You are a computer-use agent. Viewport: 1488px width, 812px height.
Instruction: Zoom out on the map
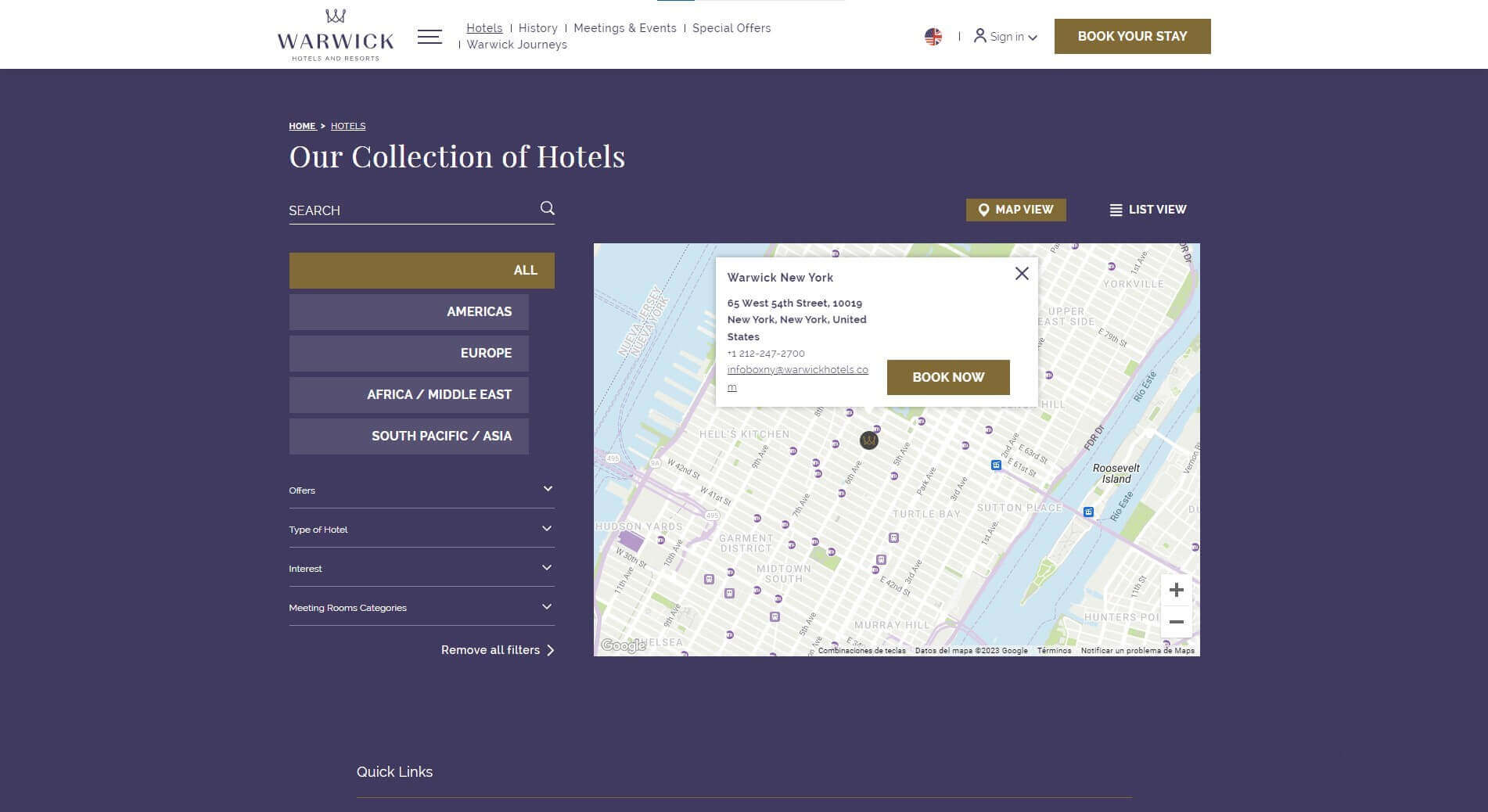(1176, 622)
